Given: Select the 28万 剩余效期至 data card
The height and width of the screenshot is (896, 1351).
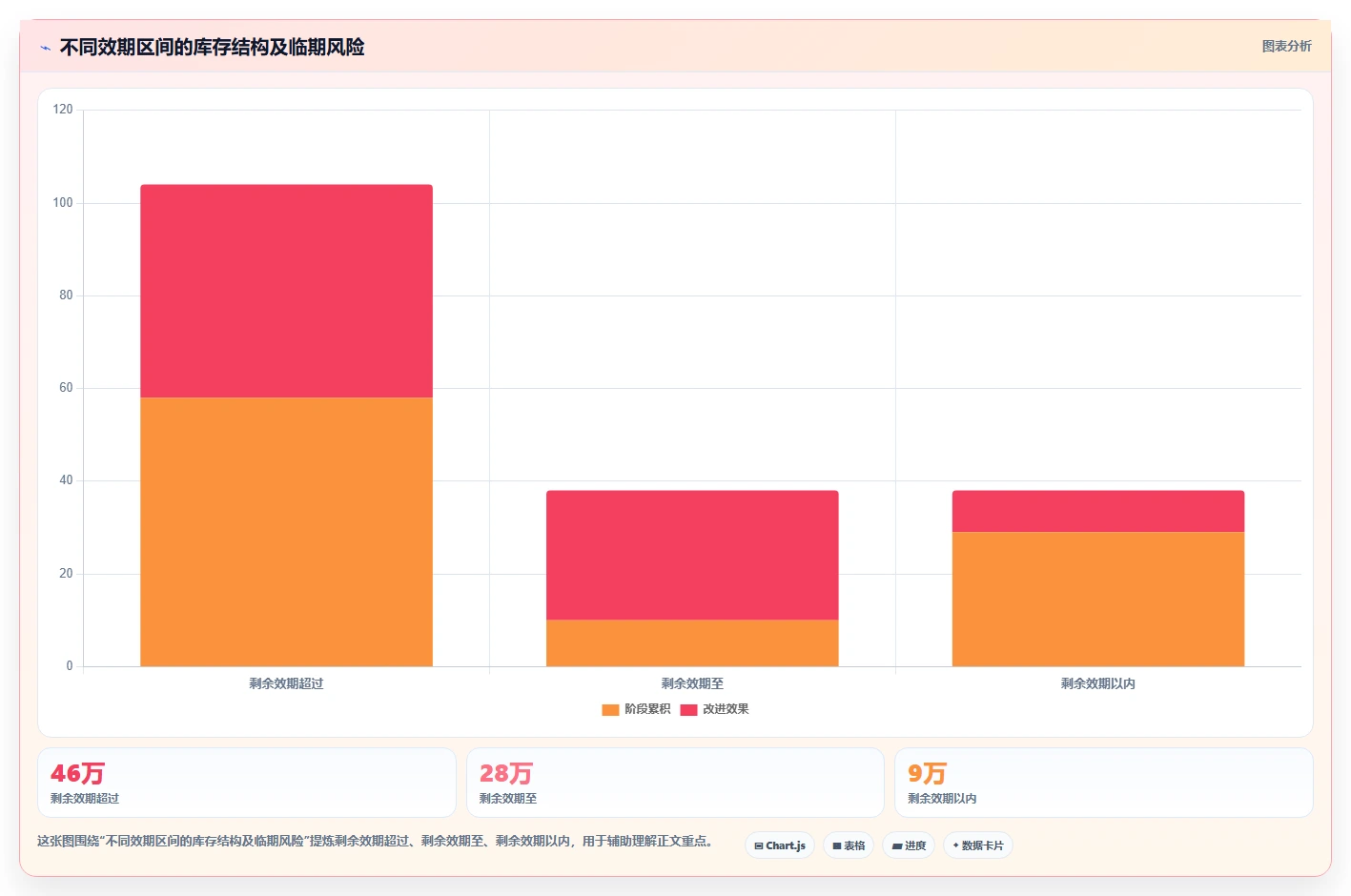Looking at the screenshot, I should tap(675, 783).
